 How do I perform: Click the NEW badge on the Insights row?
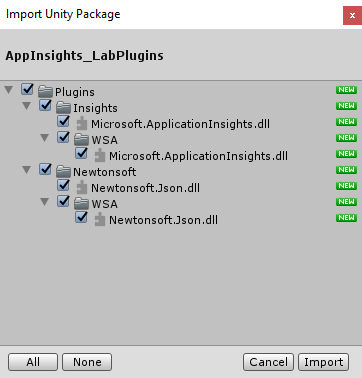click(346, 106)
